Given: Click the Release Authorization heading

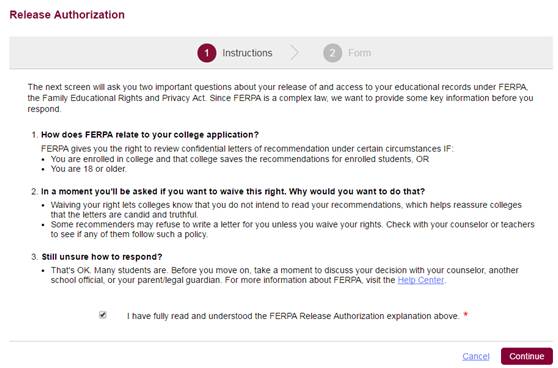Looking at the screenshot, I should [x=67, y=15].
